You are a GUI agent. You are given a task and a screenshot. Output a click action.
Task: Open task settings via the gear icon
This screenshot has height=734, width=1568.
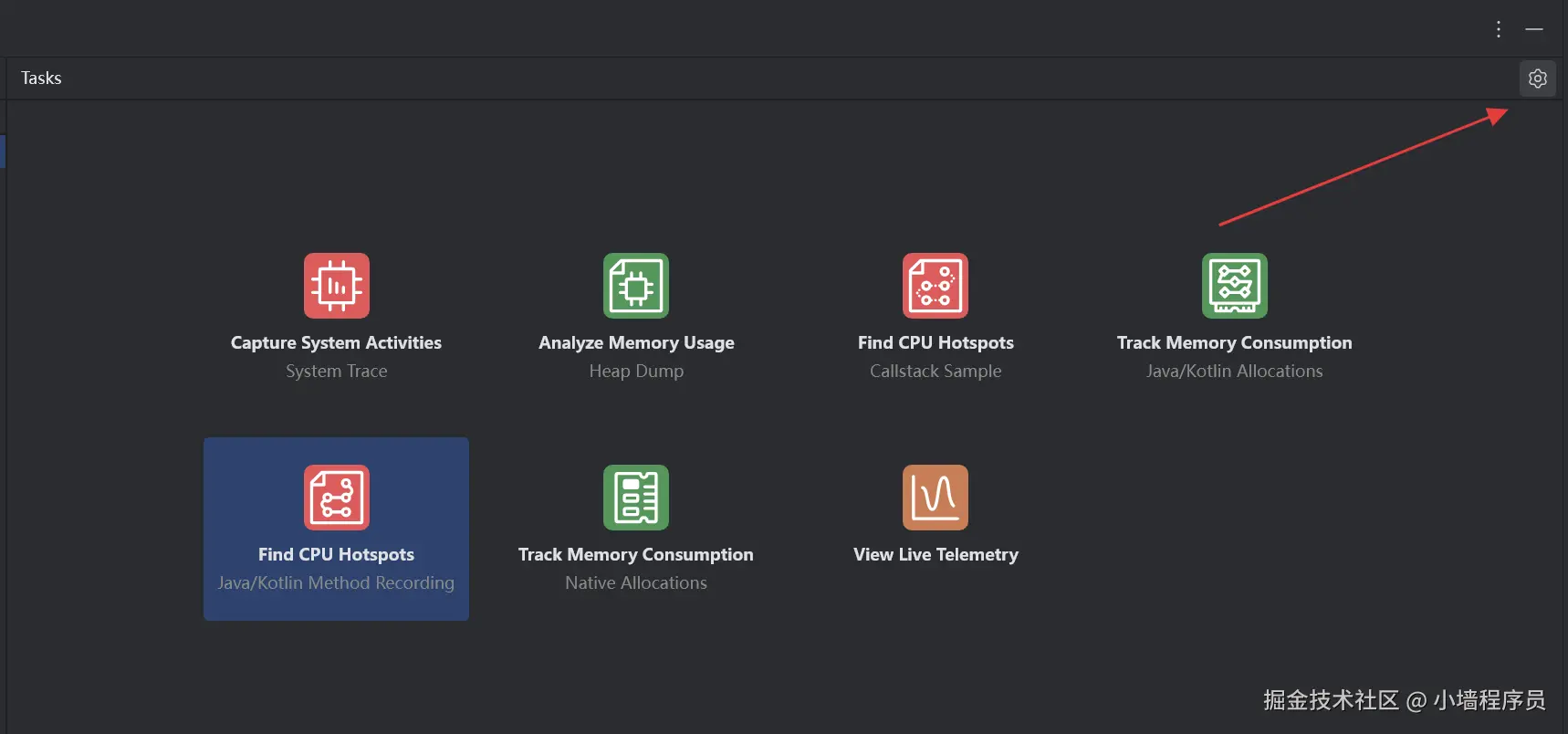click(1538, 79)
